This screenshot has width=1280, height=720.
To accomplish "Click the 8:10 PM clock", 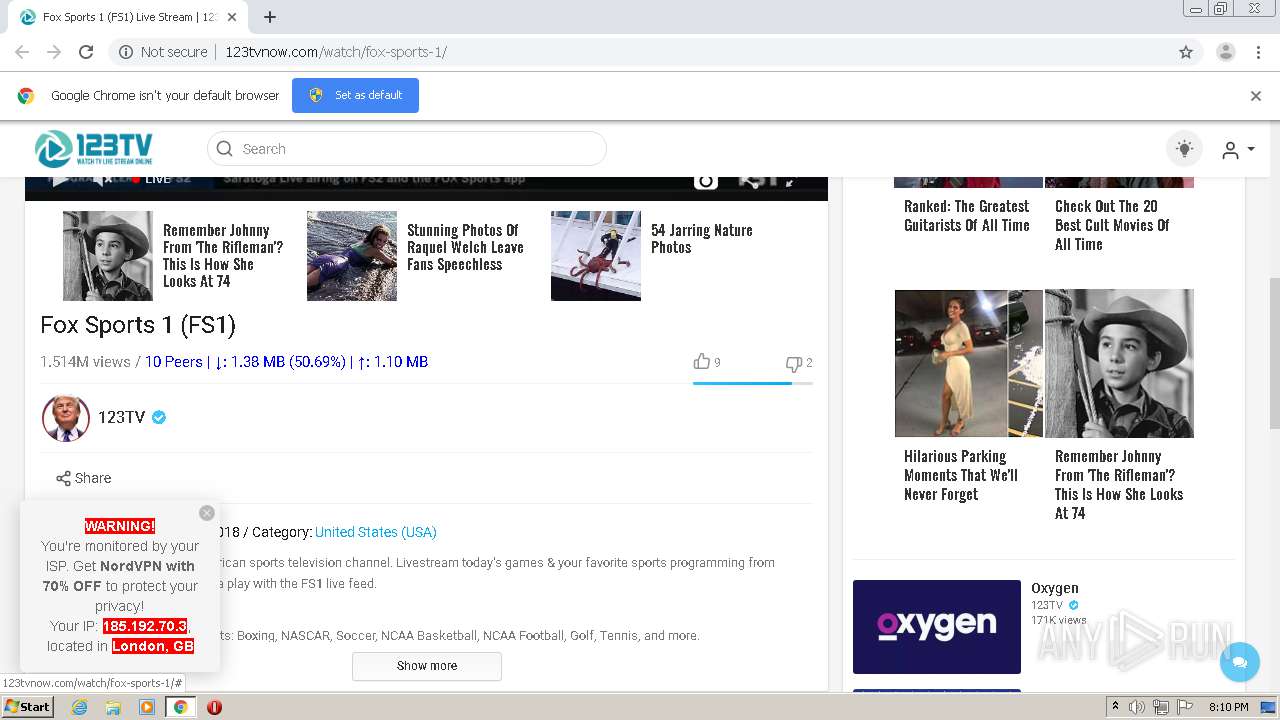I will click(x=1228, y=707).
